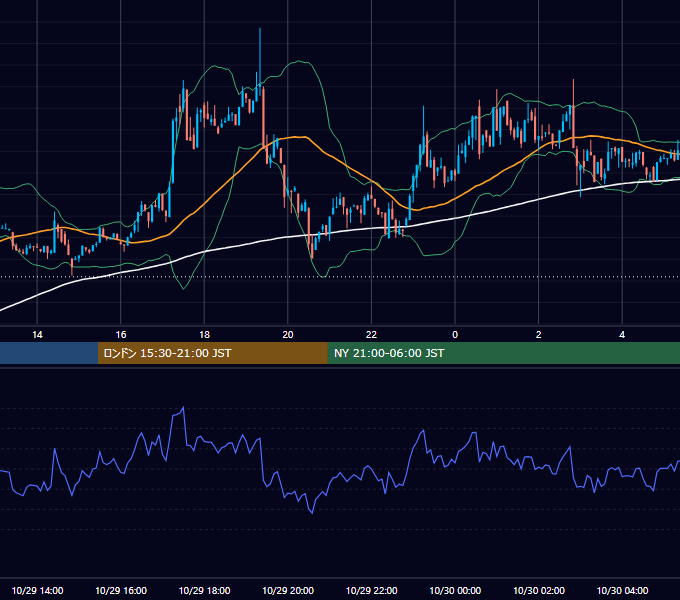Image resolution: width=680 pixels, height=600 pixels.
Task: Click the ロンドン 15:30-21:00 JST session bar
Action: (212, 353)
